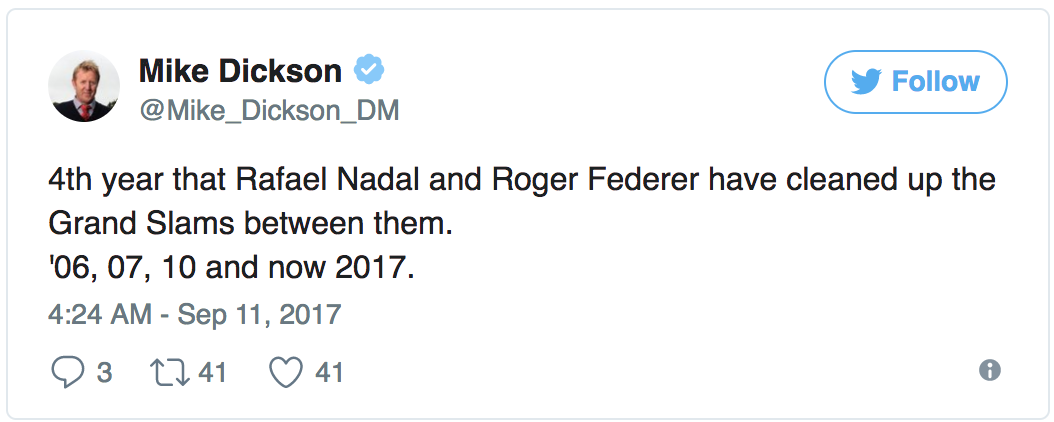Click the @Mike_Dickson_DM handle
Screen dimensions: 1054x422
pos(268,110)
